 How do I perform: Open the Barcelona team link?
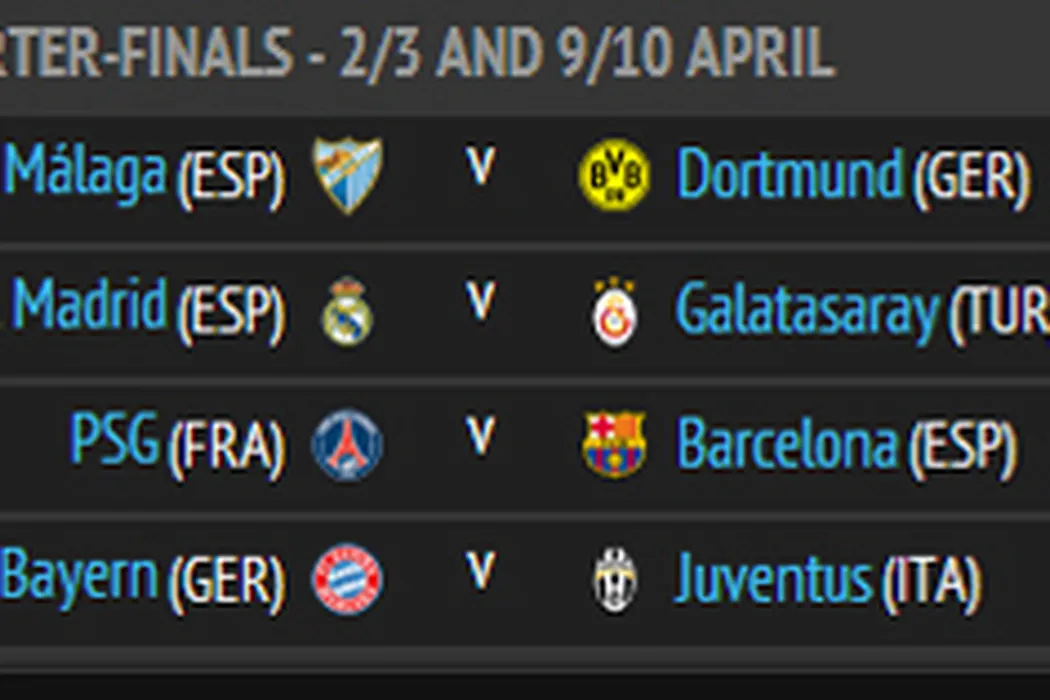[787, 443]
